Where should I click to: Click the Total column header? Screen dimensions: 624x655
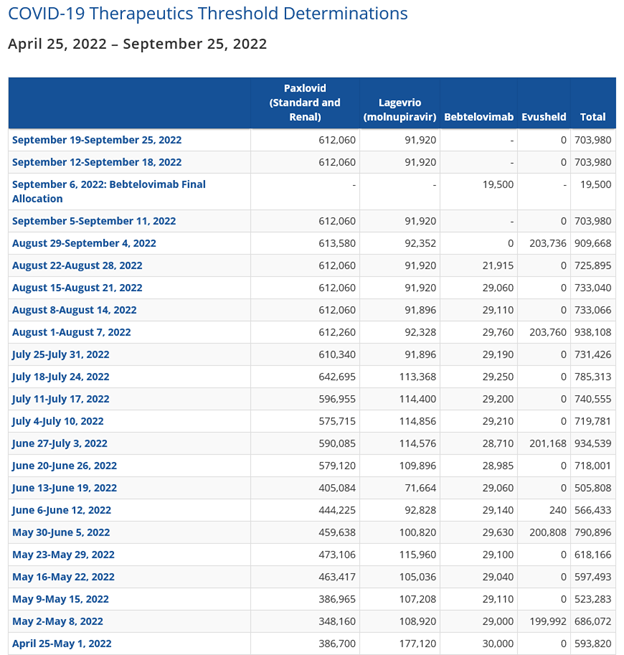point(592,117)
